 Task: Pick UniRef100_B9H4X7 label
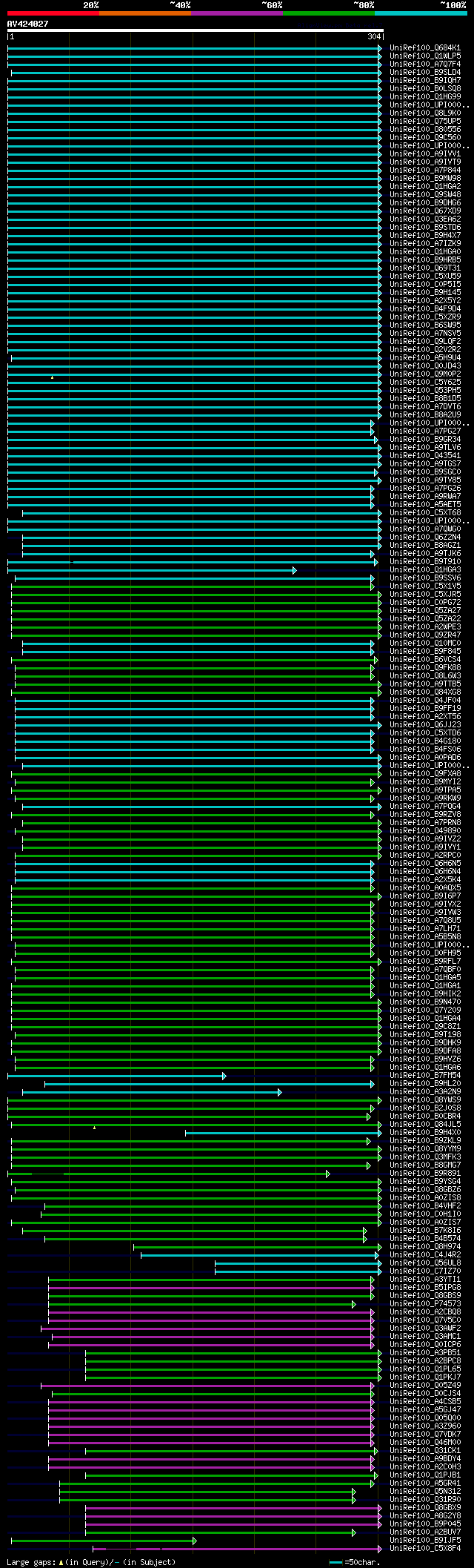click(x=425, y=235)
